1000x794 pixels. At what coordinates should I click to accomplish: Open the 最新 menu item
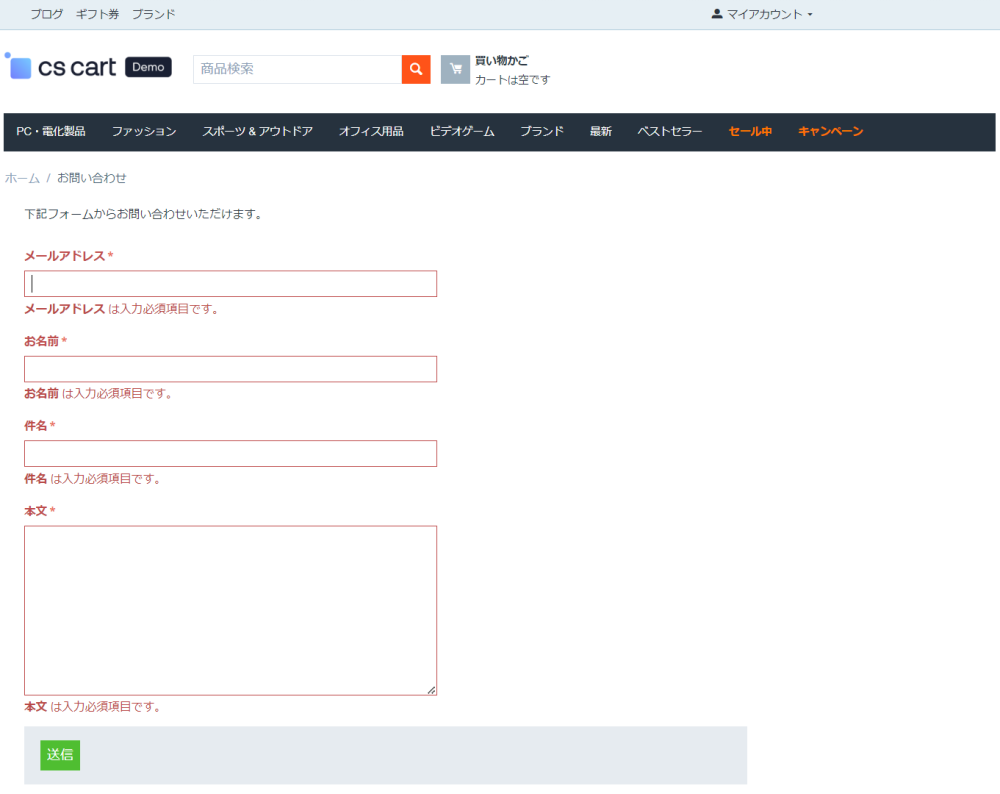tap(601, 131)
